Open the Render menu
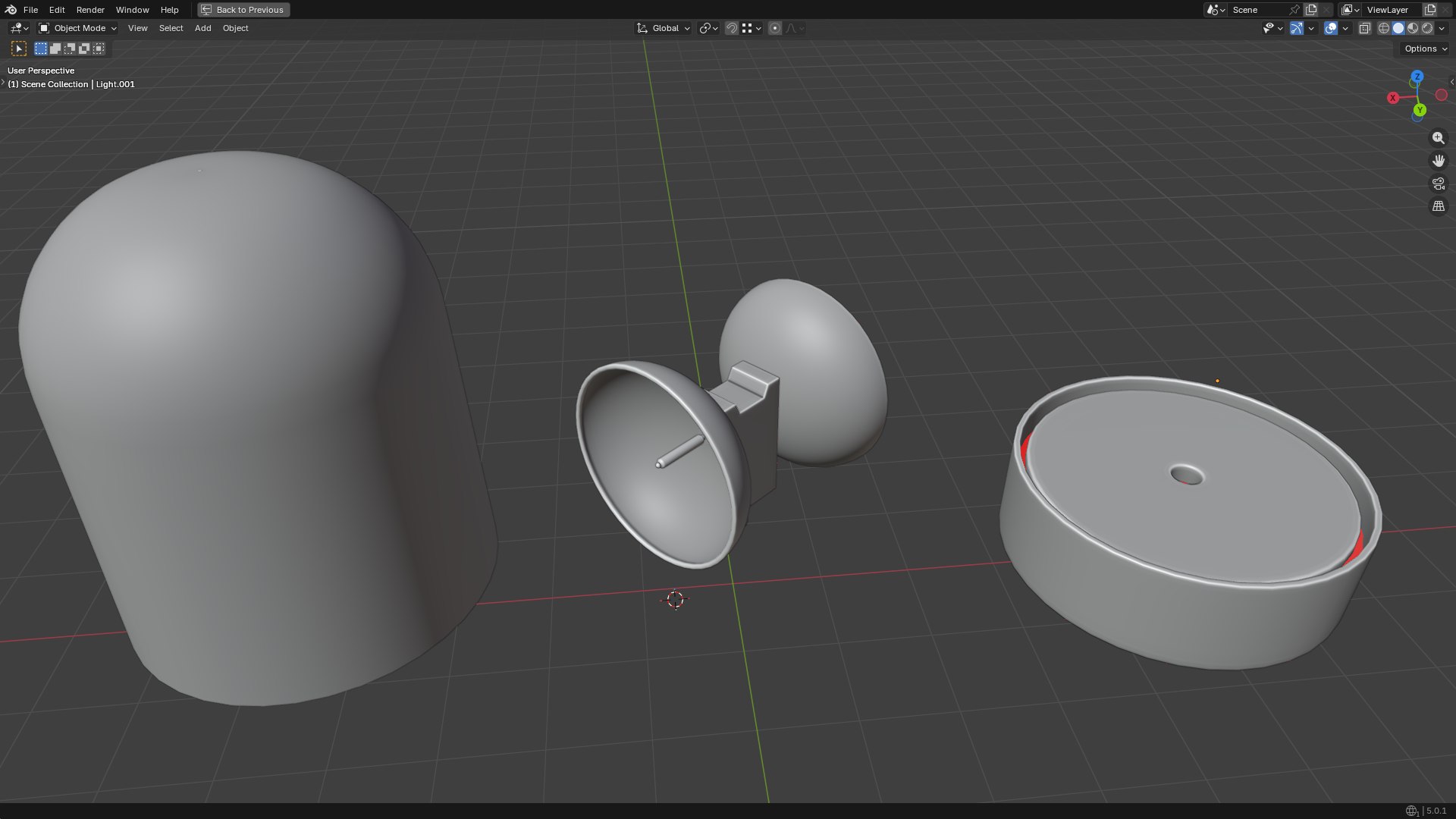 90,10
